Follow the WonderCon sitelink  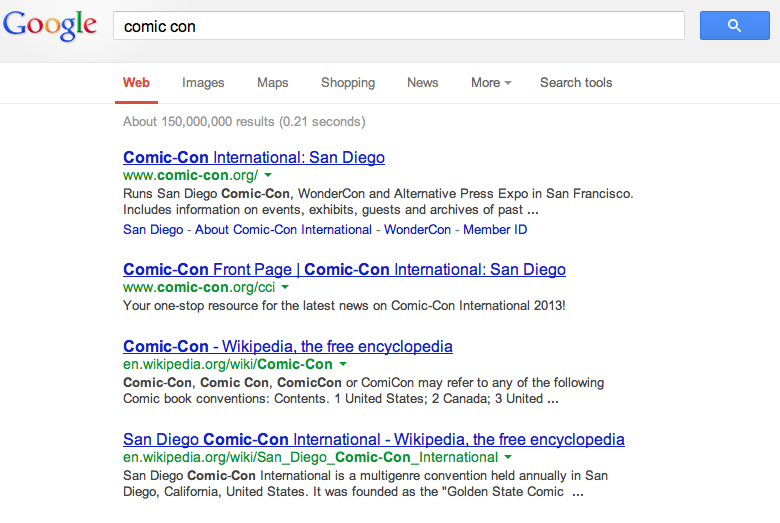417,229
